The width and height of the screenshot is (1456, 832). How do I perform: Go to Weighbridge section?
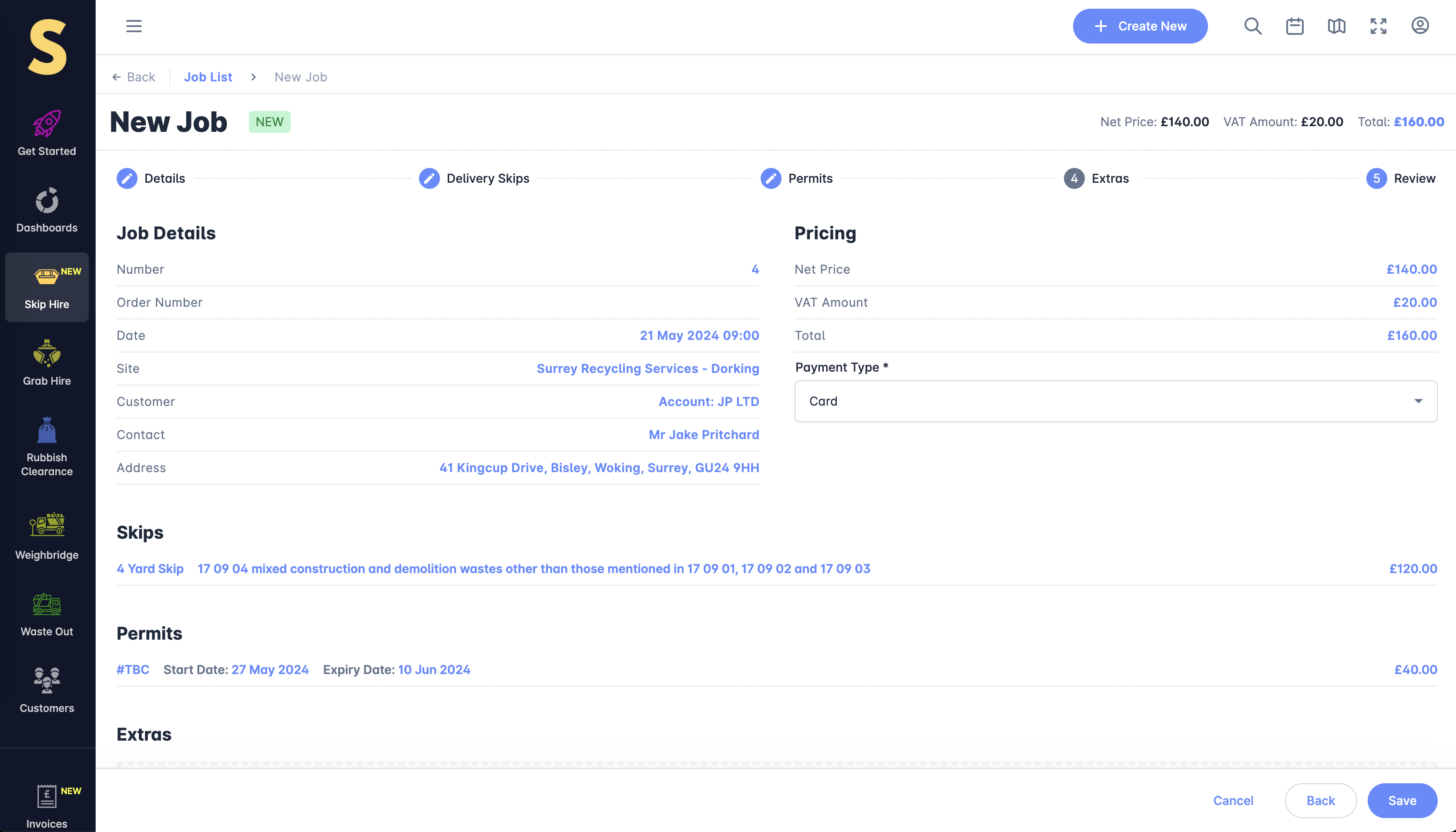click(x=47, y=536)
